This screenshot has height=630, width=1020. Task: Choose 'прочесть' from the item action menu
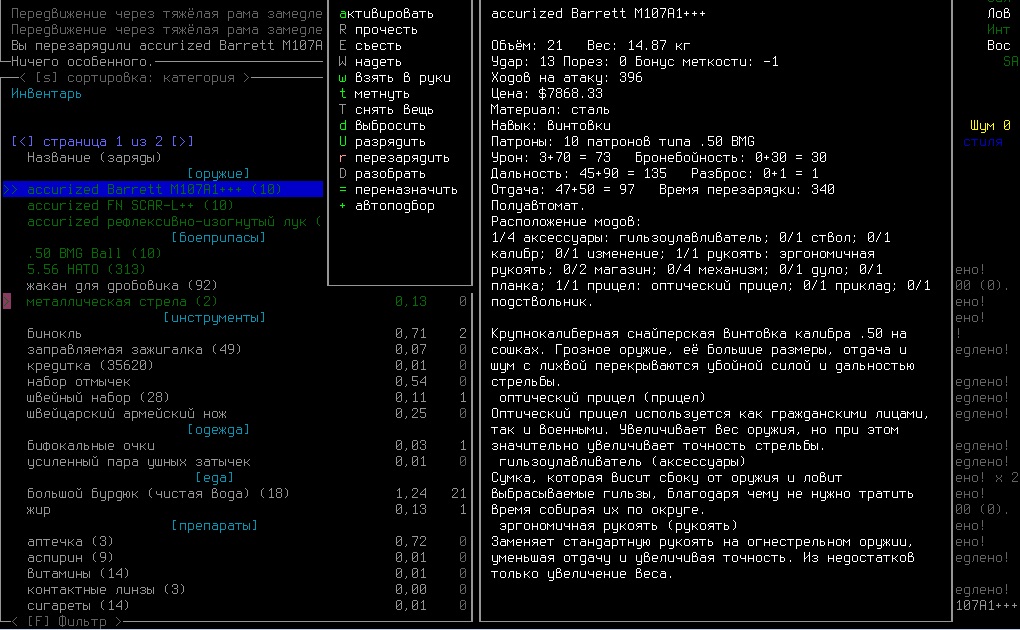tap(378, 30)
